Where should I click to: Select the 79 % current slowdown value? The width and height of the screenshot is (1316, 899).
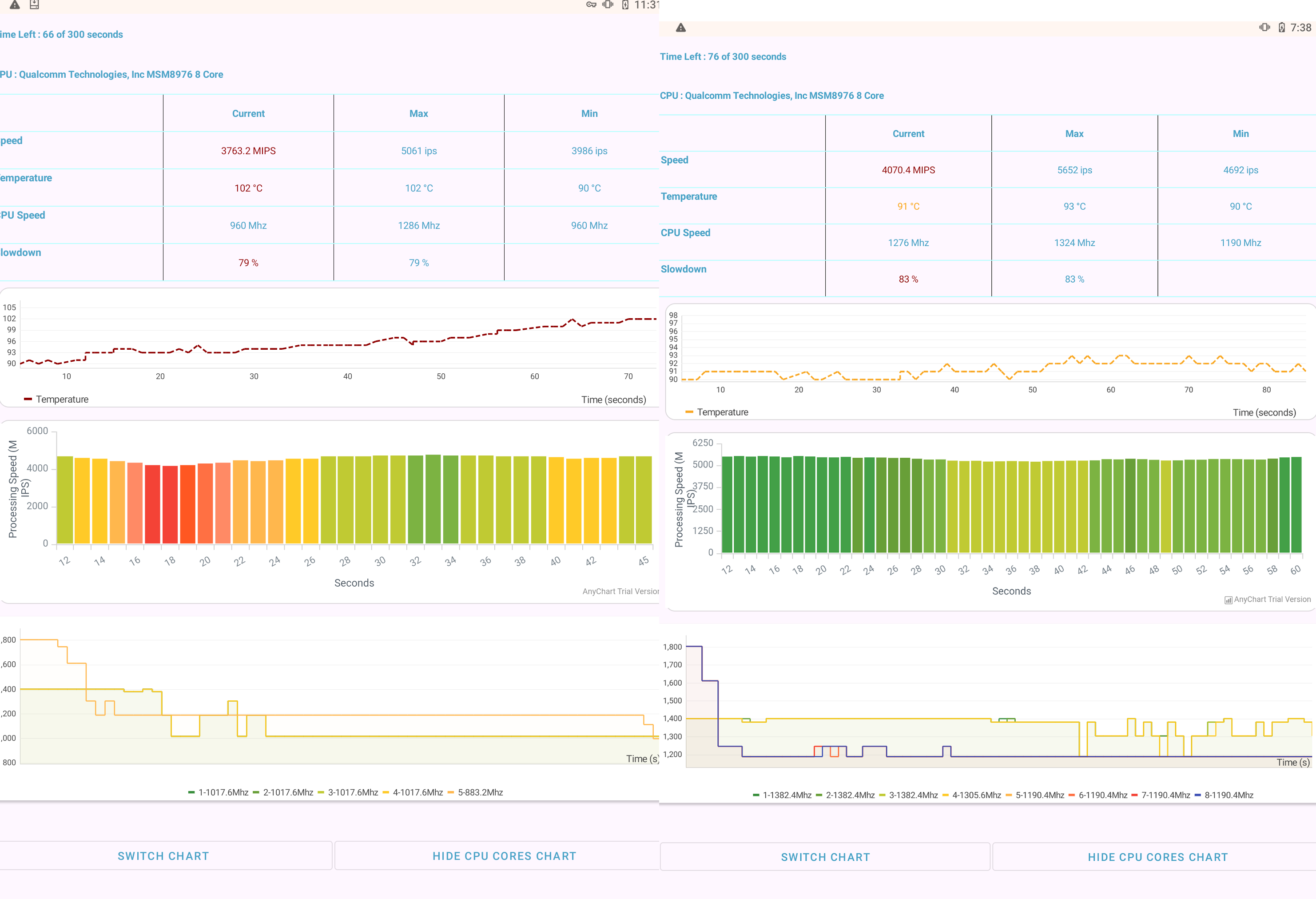point(249,263)
